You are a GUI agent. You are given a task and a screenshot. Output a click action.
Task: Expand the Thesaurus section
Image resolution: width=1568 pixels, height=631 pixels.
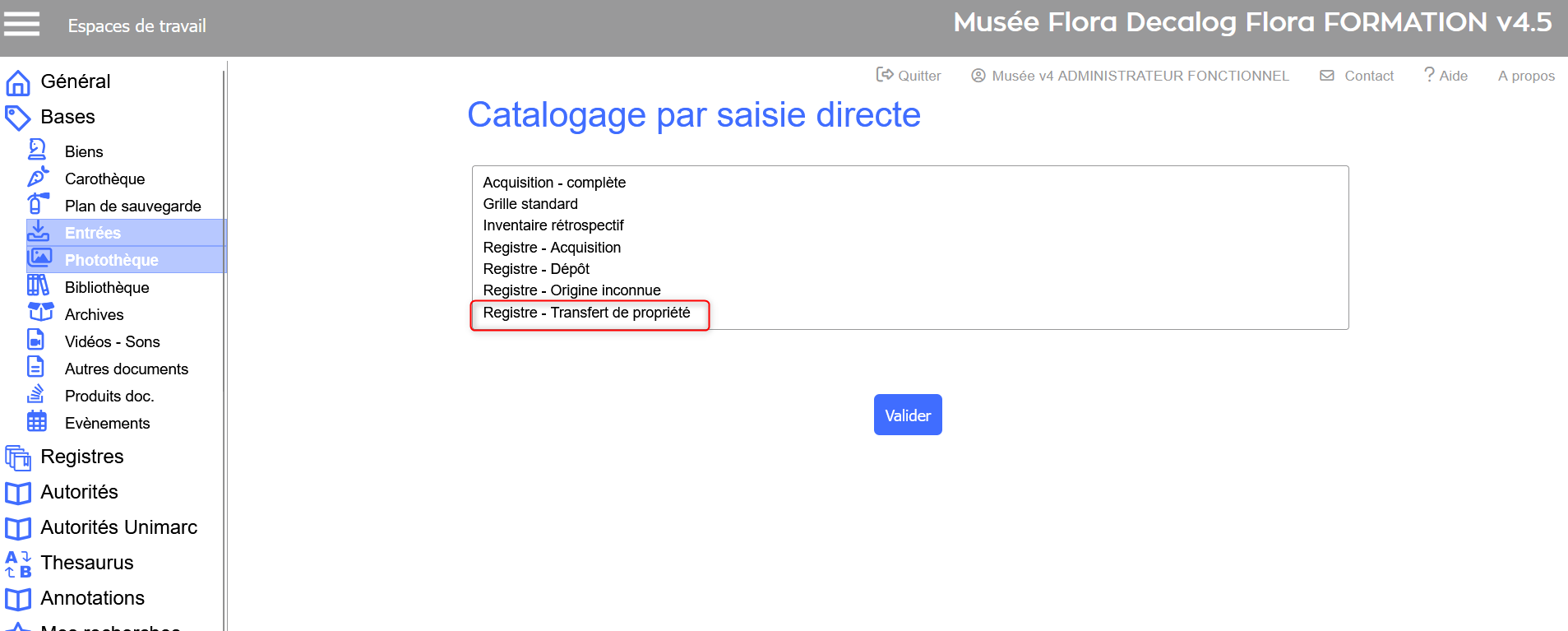point(86,563)
